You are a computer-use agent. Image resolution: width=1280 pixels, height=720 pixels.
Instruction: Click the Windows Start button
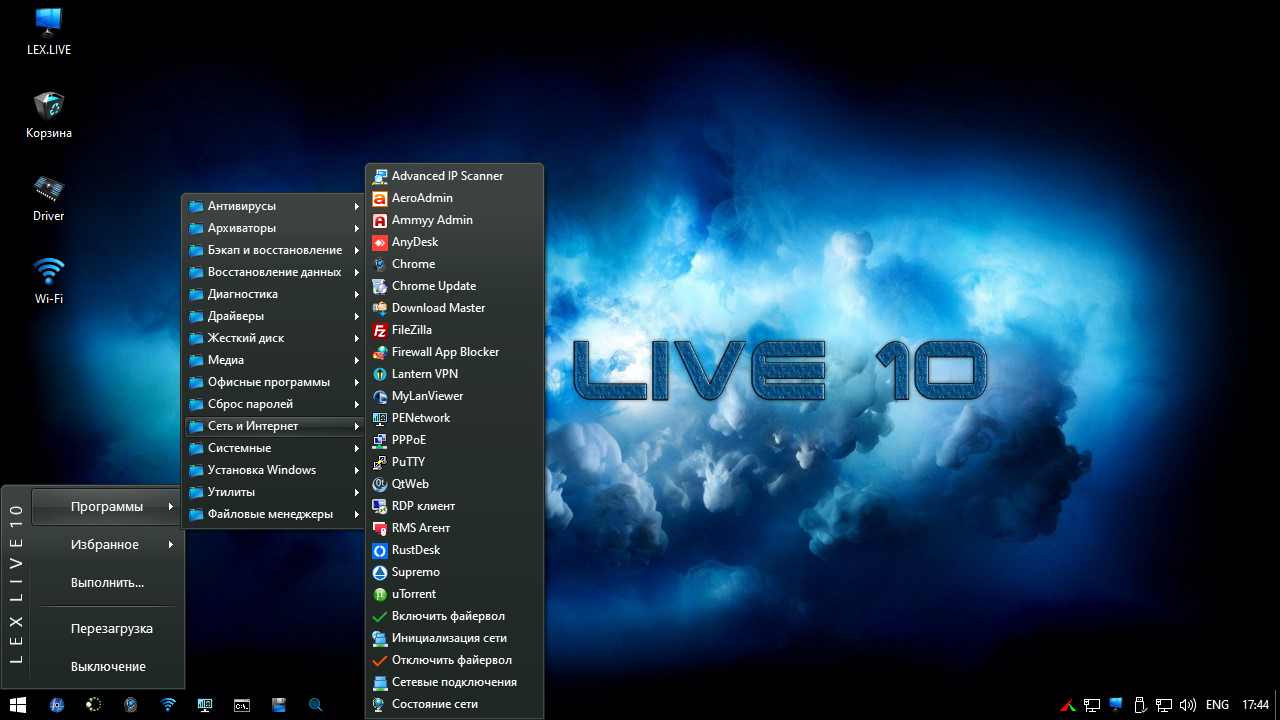coord(18,705)
